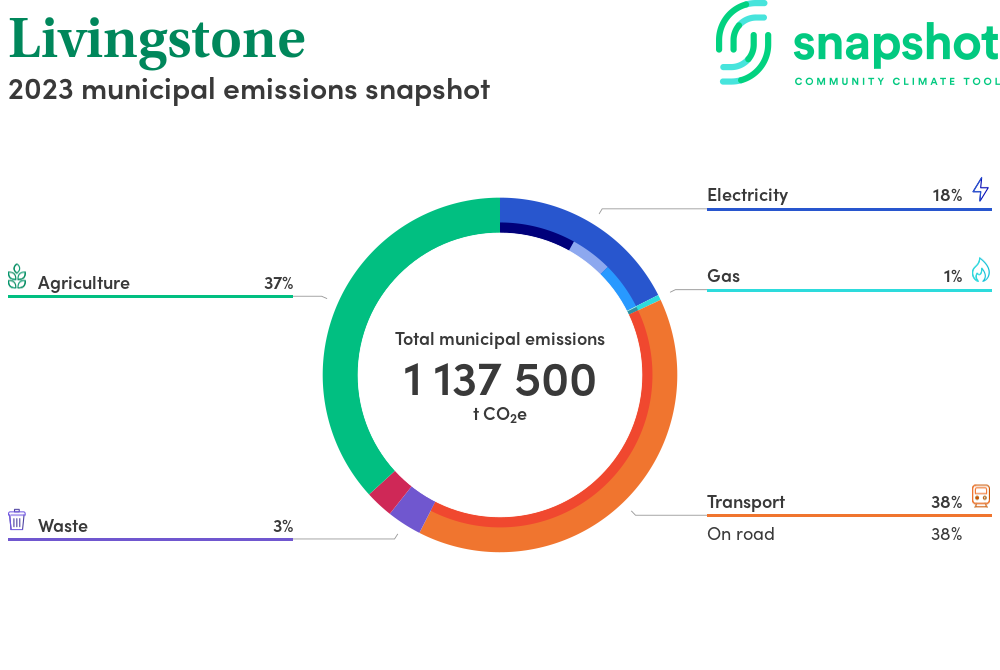Select the Agriculture category label

coord(84,283)
